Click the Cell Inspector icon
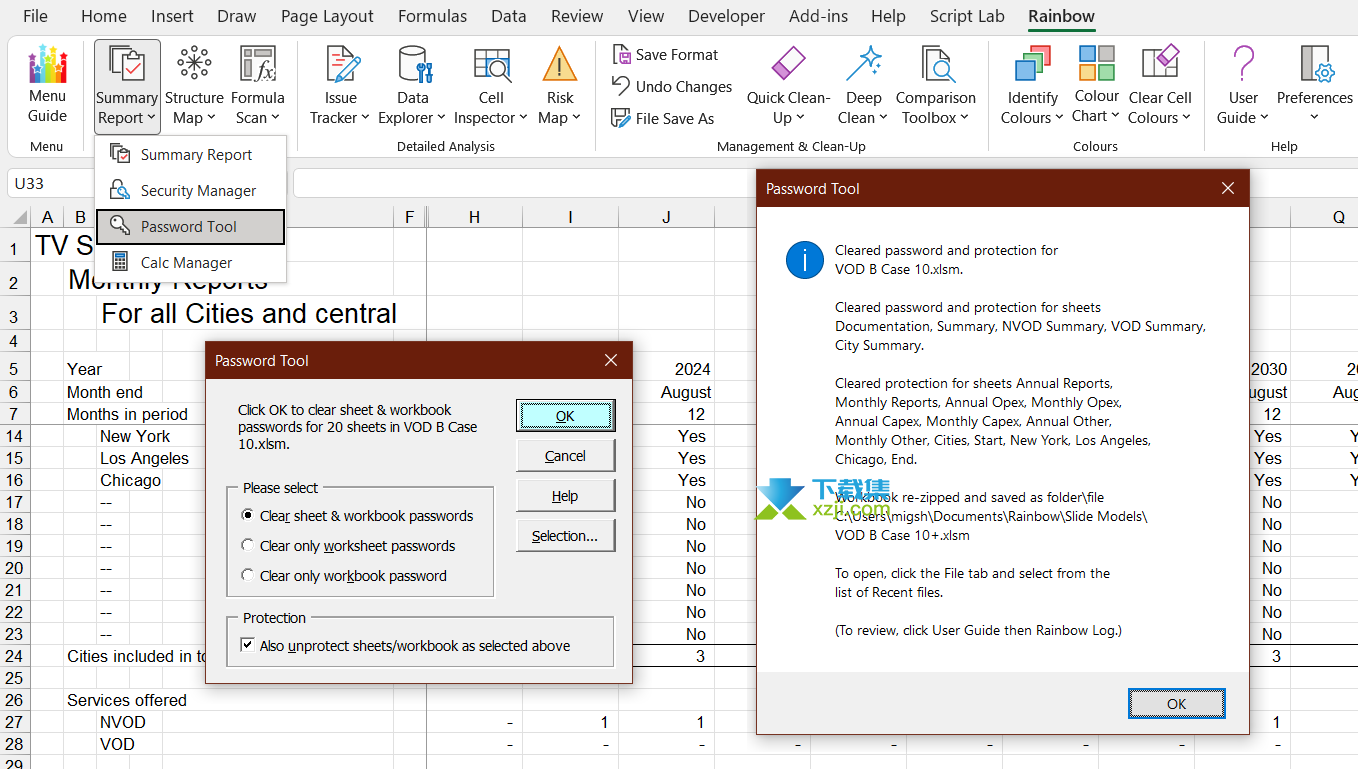 [x=491, y=65]
